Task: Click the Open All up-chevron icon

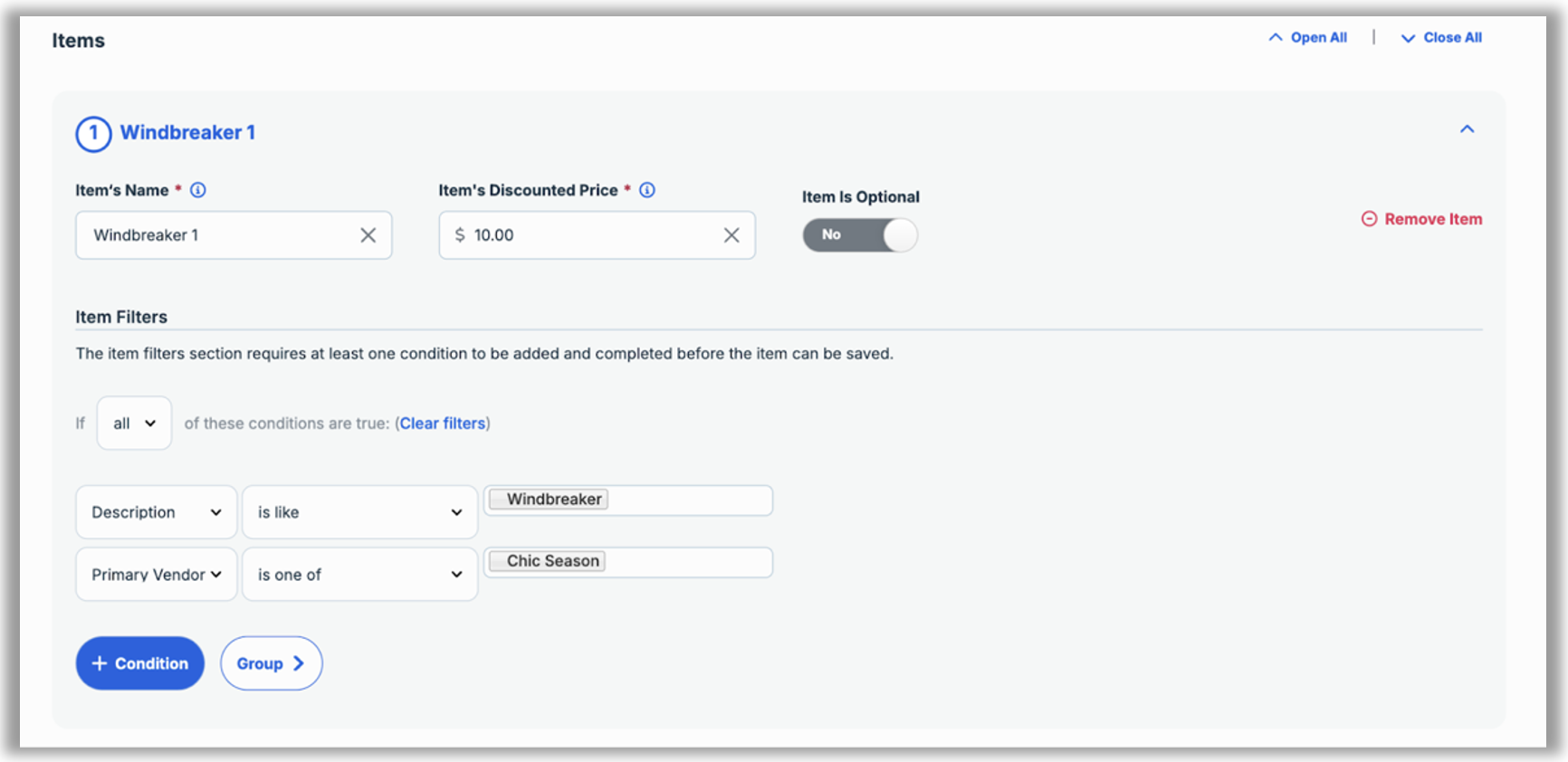Action: click(x=1276, y=37)
